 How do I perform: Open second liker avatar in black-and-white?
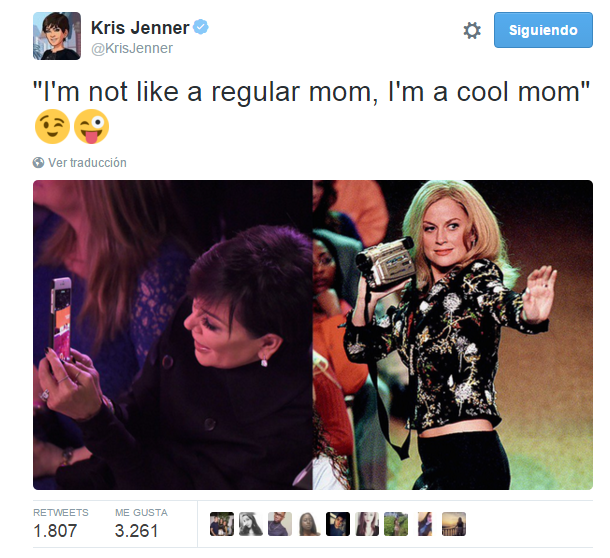point(251,524)
